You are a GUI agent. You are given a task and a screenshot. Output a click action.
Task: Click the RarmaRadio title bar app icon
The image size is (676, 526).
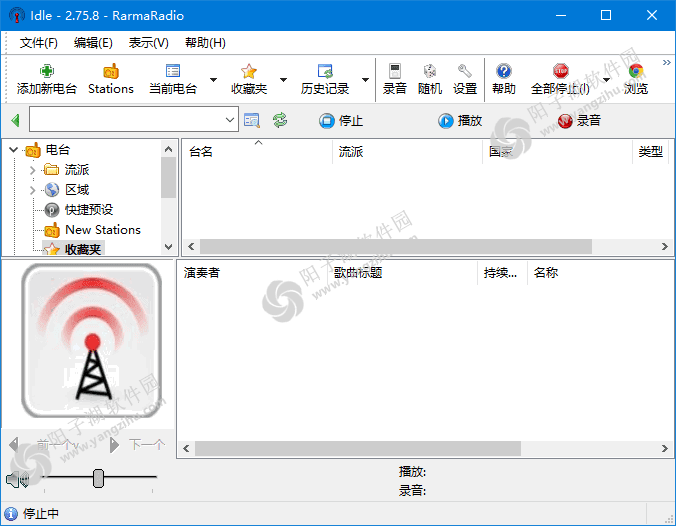point(17,16)
